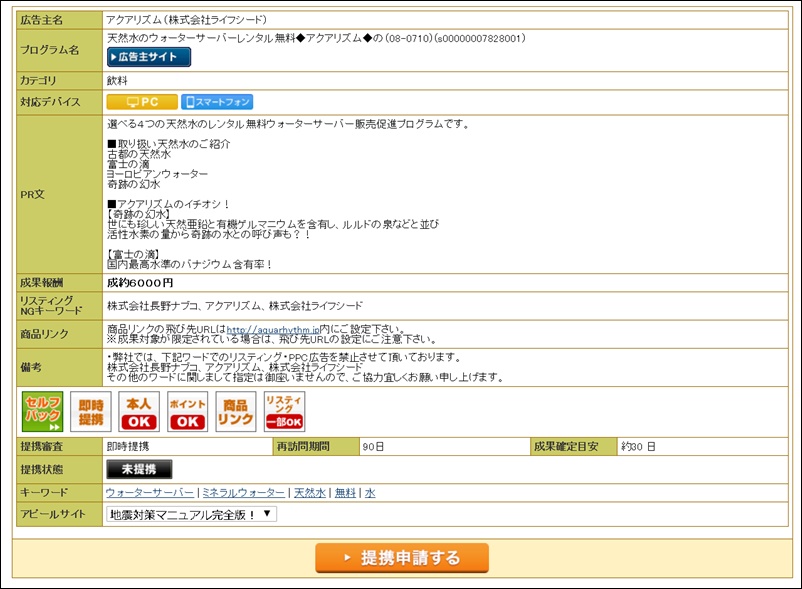Click the blue スマートフォン device badge
802x589 pixels.
click(x=217, y=102)
